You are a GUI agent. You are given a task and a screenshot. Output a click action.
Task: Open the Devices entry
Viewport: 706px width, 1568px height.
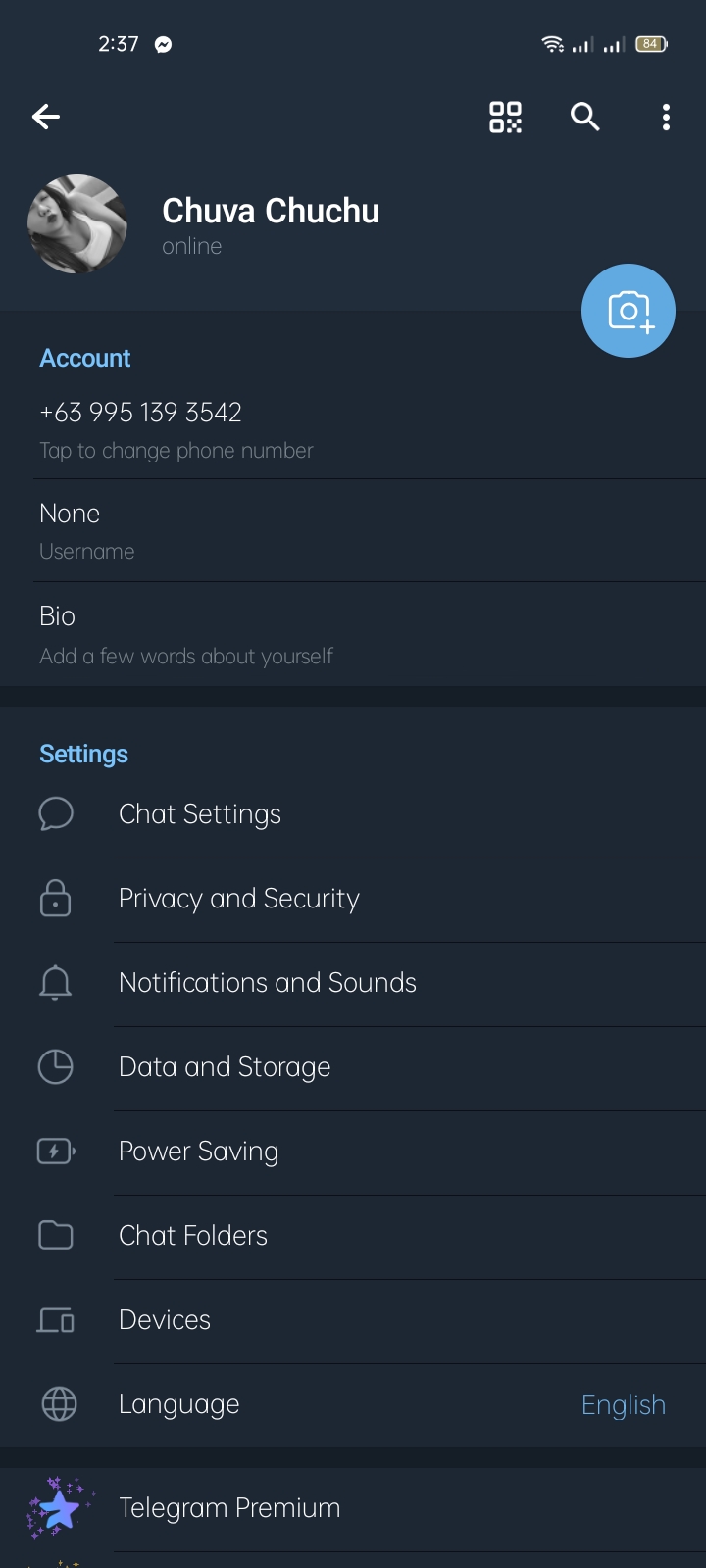(x=165, y=1320)
